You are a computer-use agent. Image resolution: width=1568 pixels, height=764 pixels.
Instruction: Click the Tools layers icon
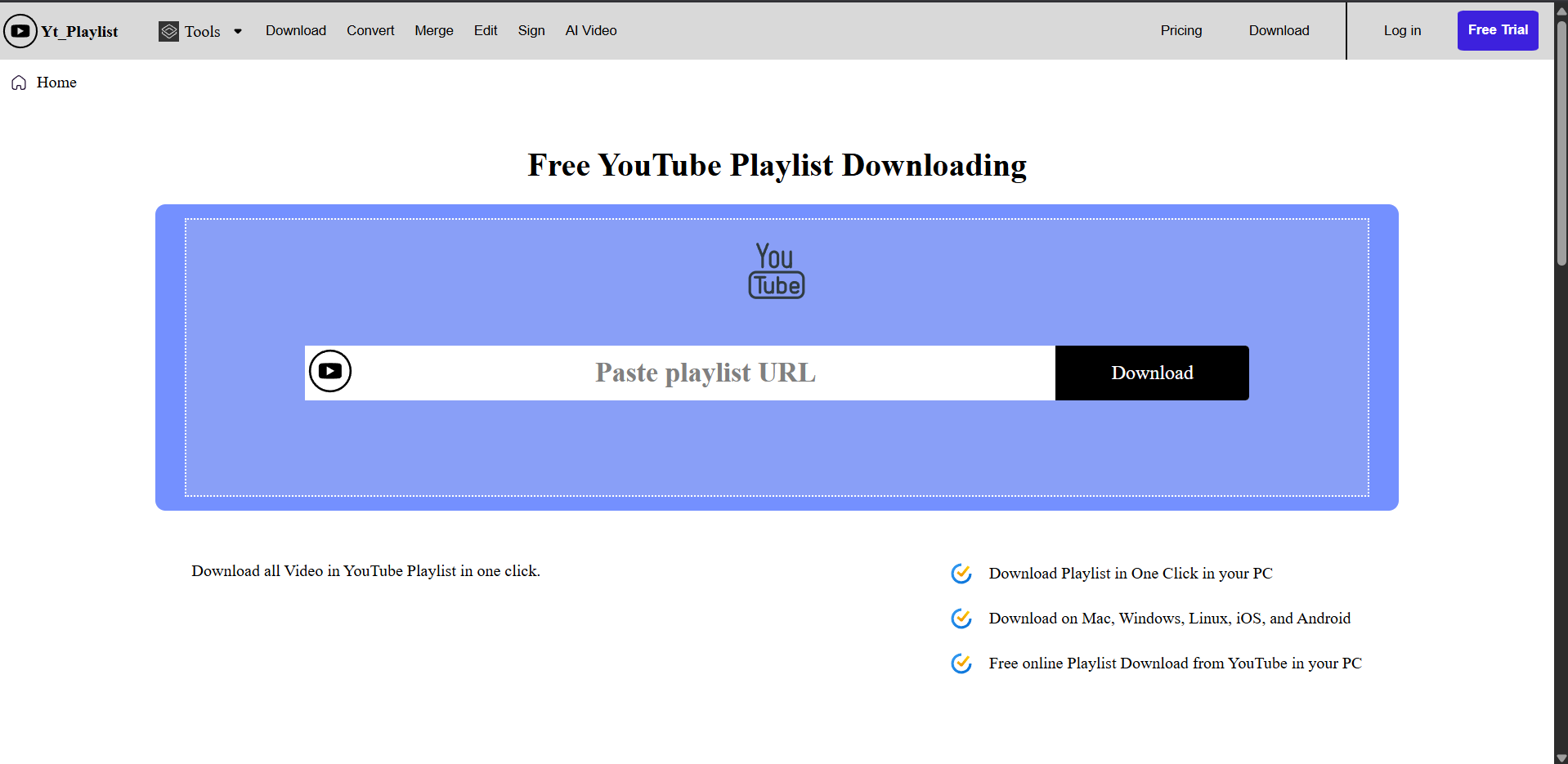168,31
